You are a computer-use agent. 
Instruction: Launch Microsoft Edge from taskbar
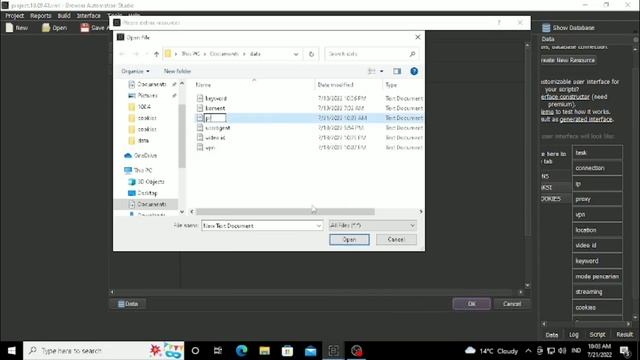[241, 351]
